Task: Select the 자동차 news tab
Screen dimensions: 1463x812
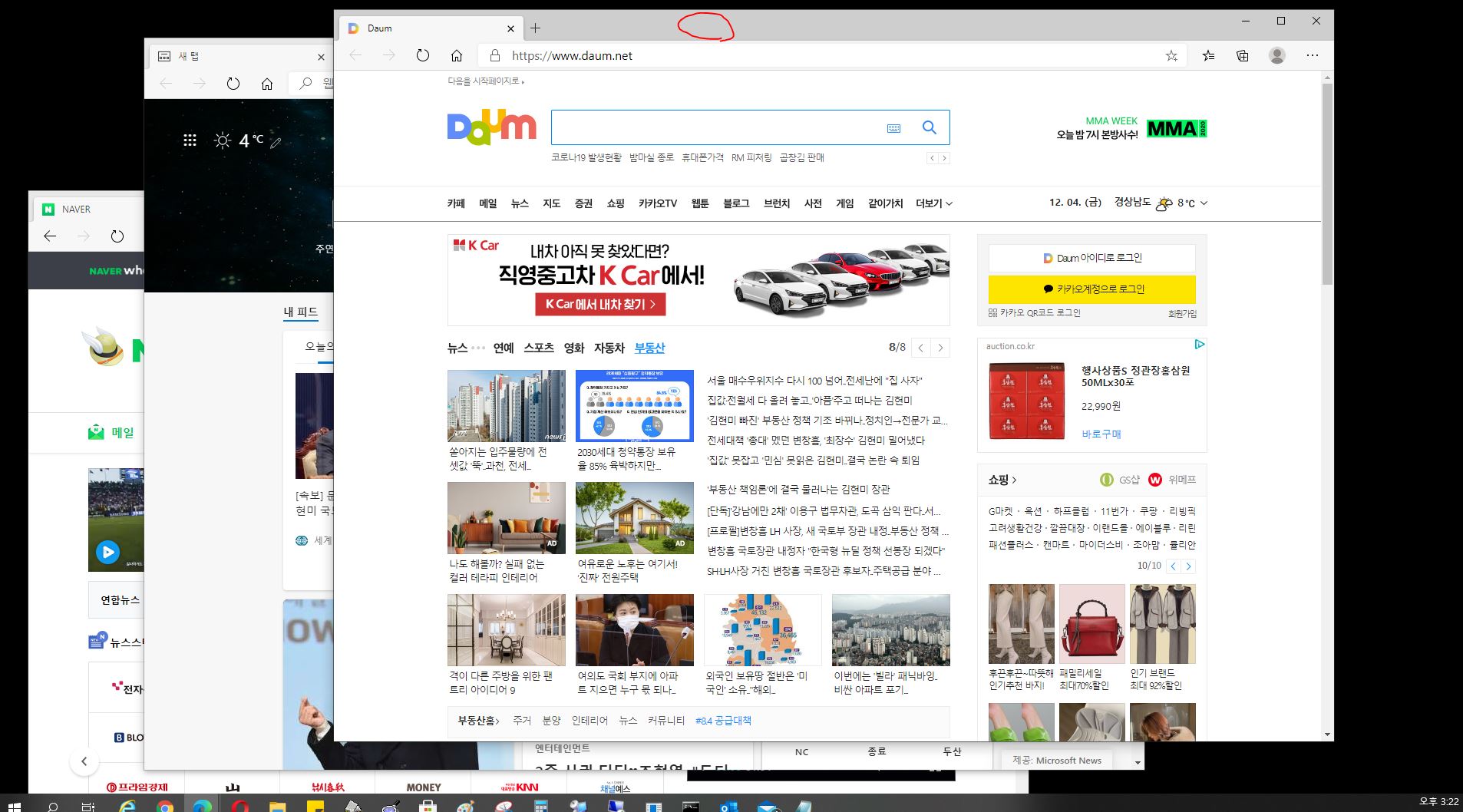Action: 609,348
